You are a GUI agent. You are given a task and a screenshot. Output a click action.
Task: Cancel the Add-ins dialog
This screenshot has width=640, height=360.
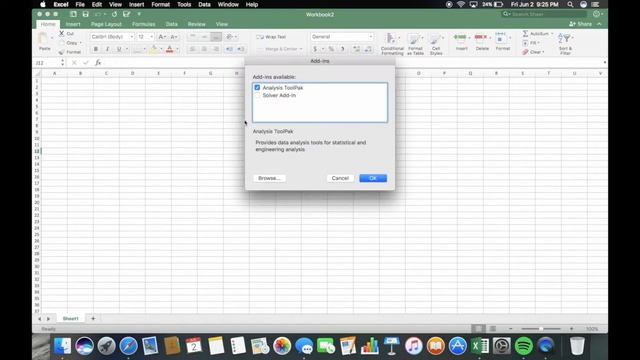click(x=340, y=178)
